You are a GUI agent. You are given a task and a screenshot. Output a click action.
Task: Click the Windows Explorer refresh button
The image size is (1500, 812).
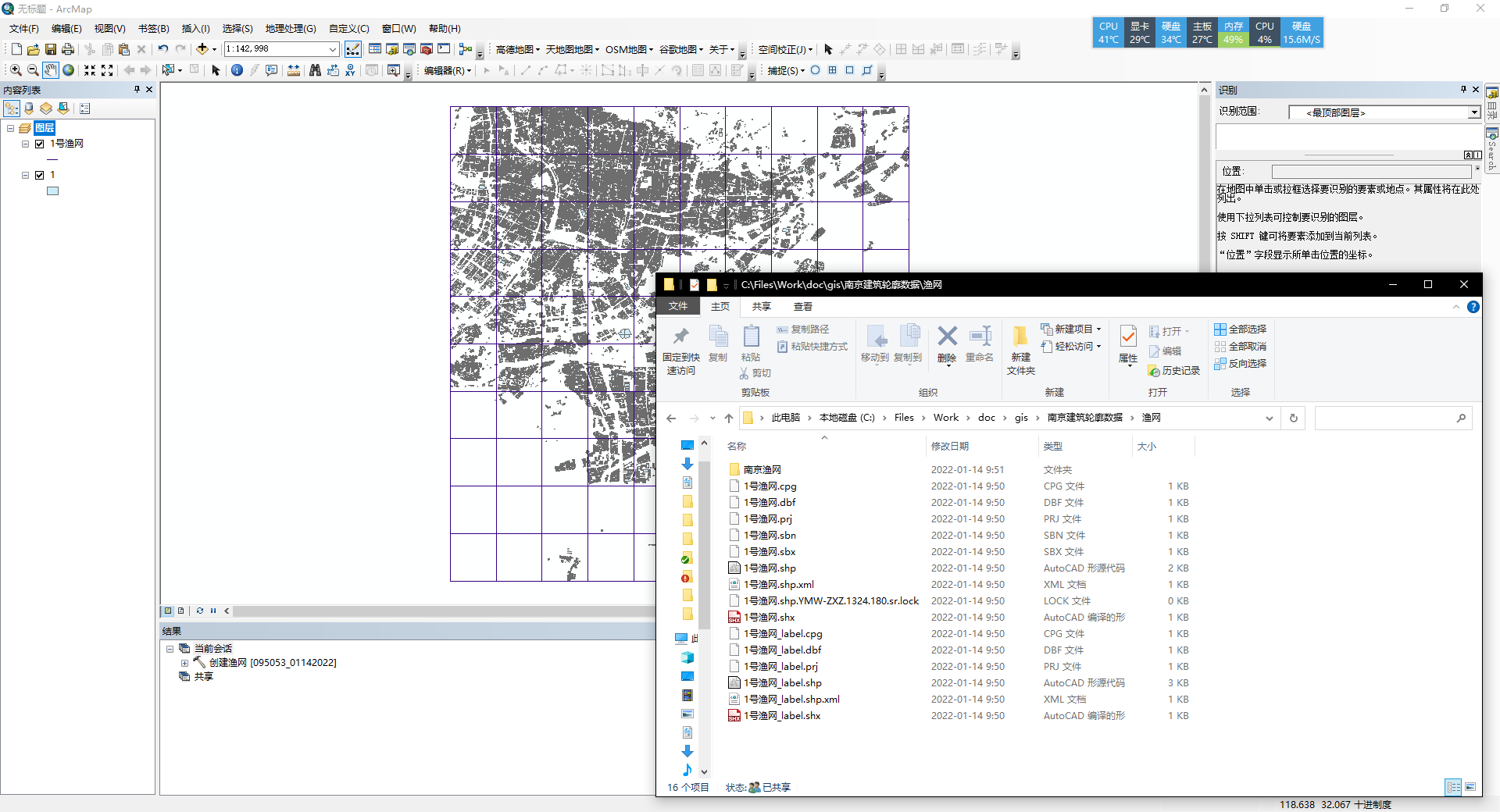pos(1294,418)
